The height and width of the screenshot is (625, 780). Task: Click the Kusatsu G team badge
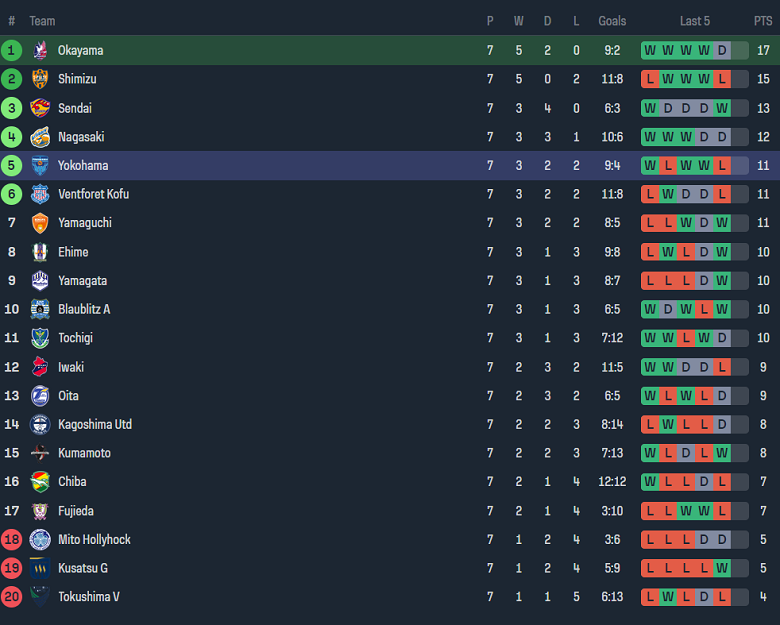coord(40,568)
